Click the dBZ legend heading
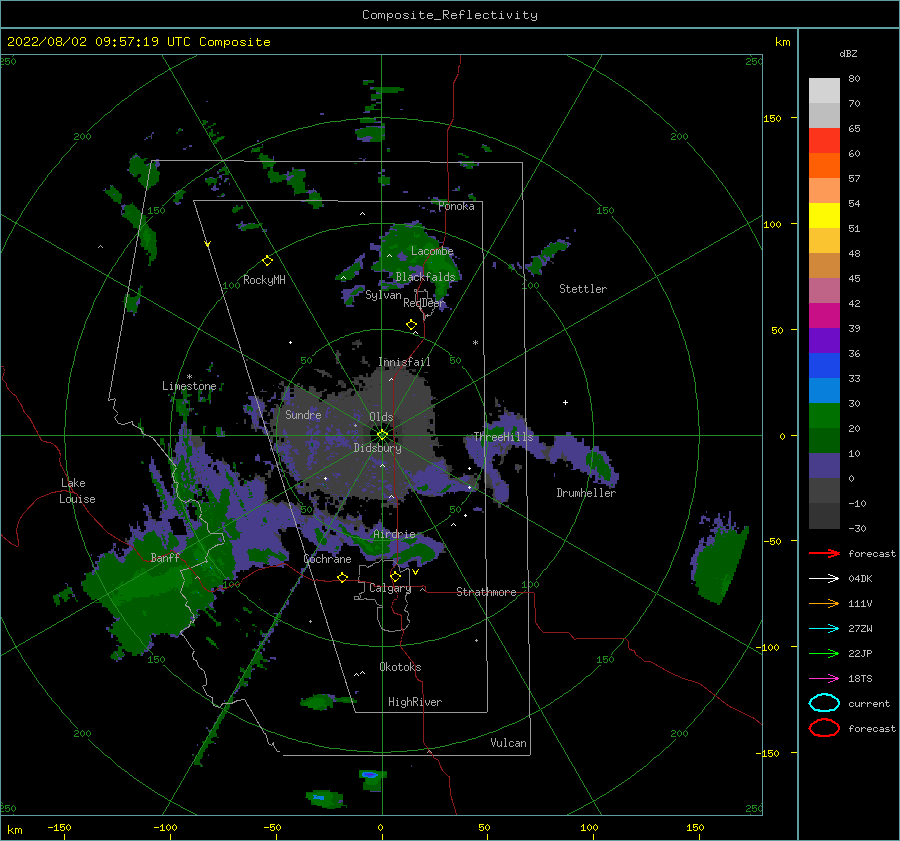Screen dimensions: 900x841 click(848, 54)
